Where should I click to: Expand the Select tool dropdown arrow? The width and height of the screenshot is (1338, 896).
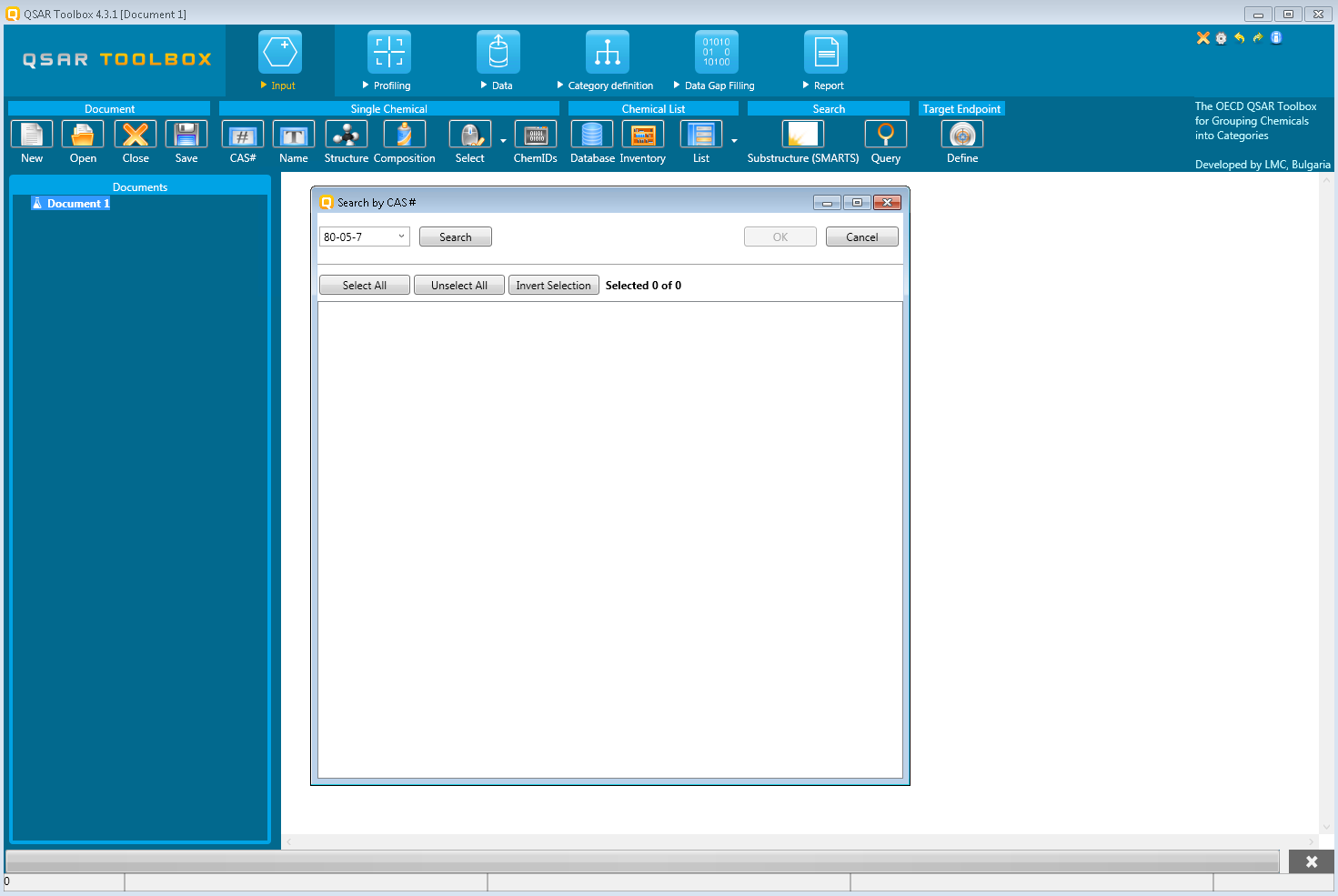503,141
